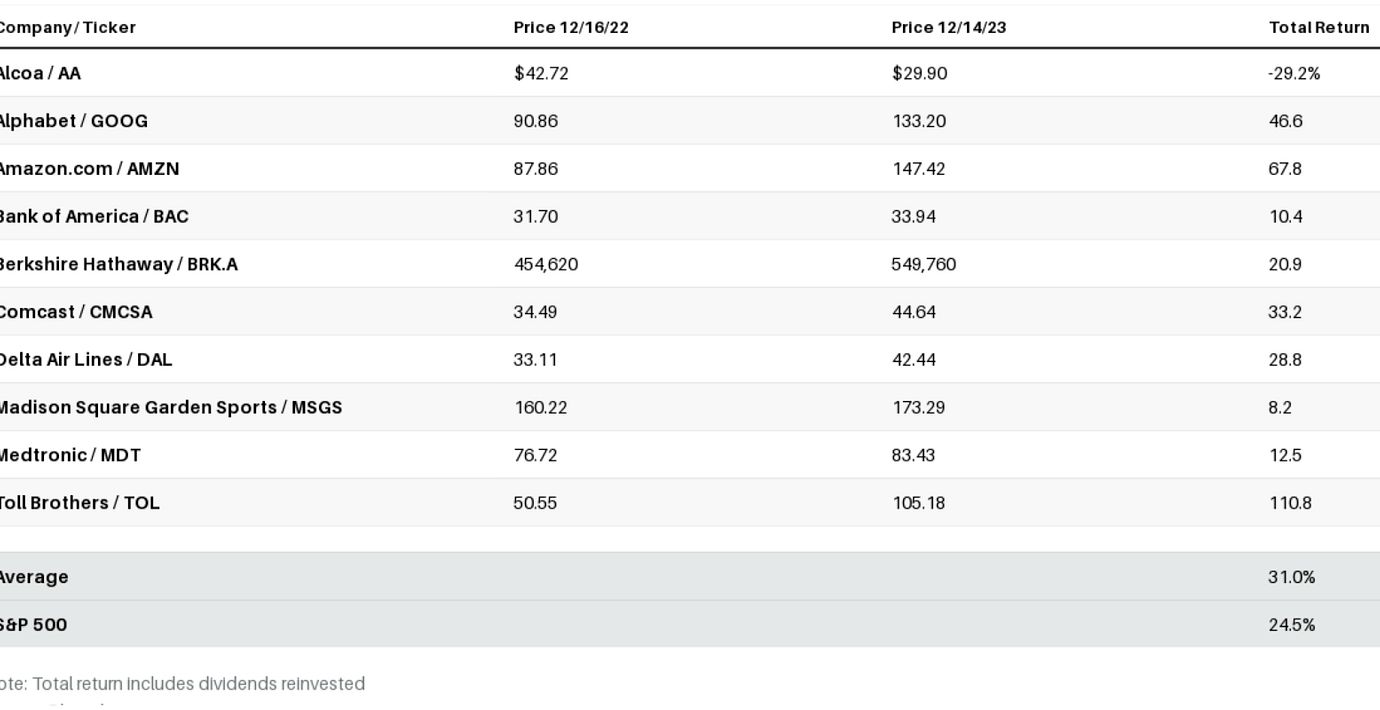This screenshot has height=710, width=1380.
Task: Select Toll Brothers' 110.8 total return value
Action: click(1290, 503)
